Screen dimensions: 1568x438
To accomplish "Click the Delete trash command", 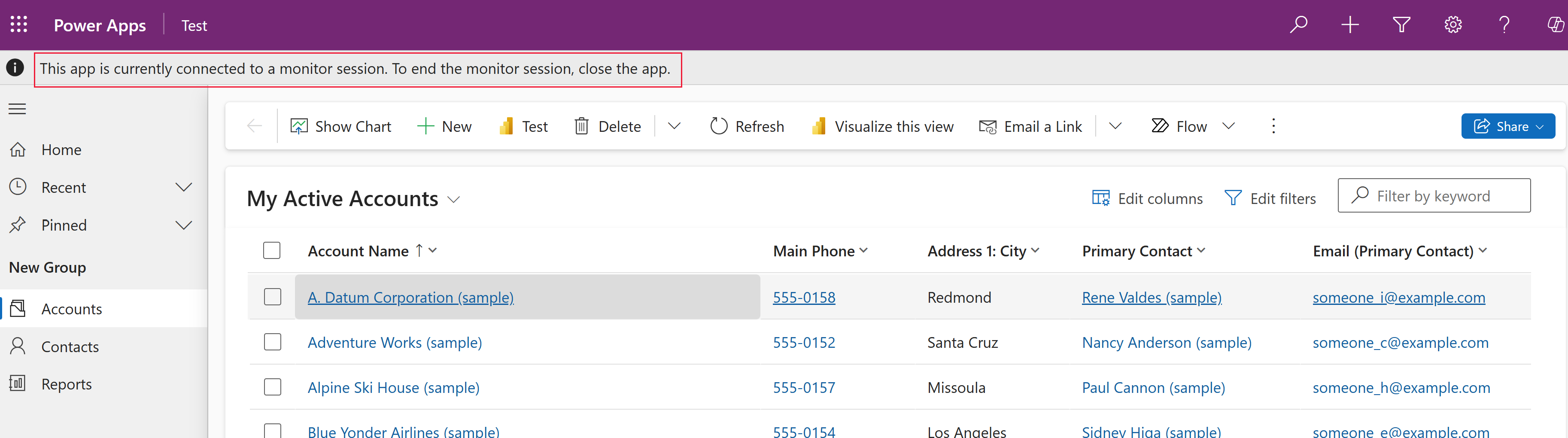I will (608, 126).
